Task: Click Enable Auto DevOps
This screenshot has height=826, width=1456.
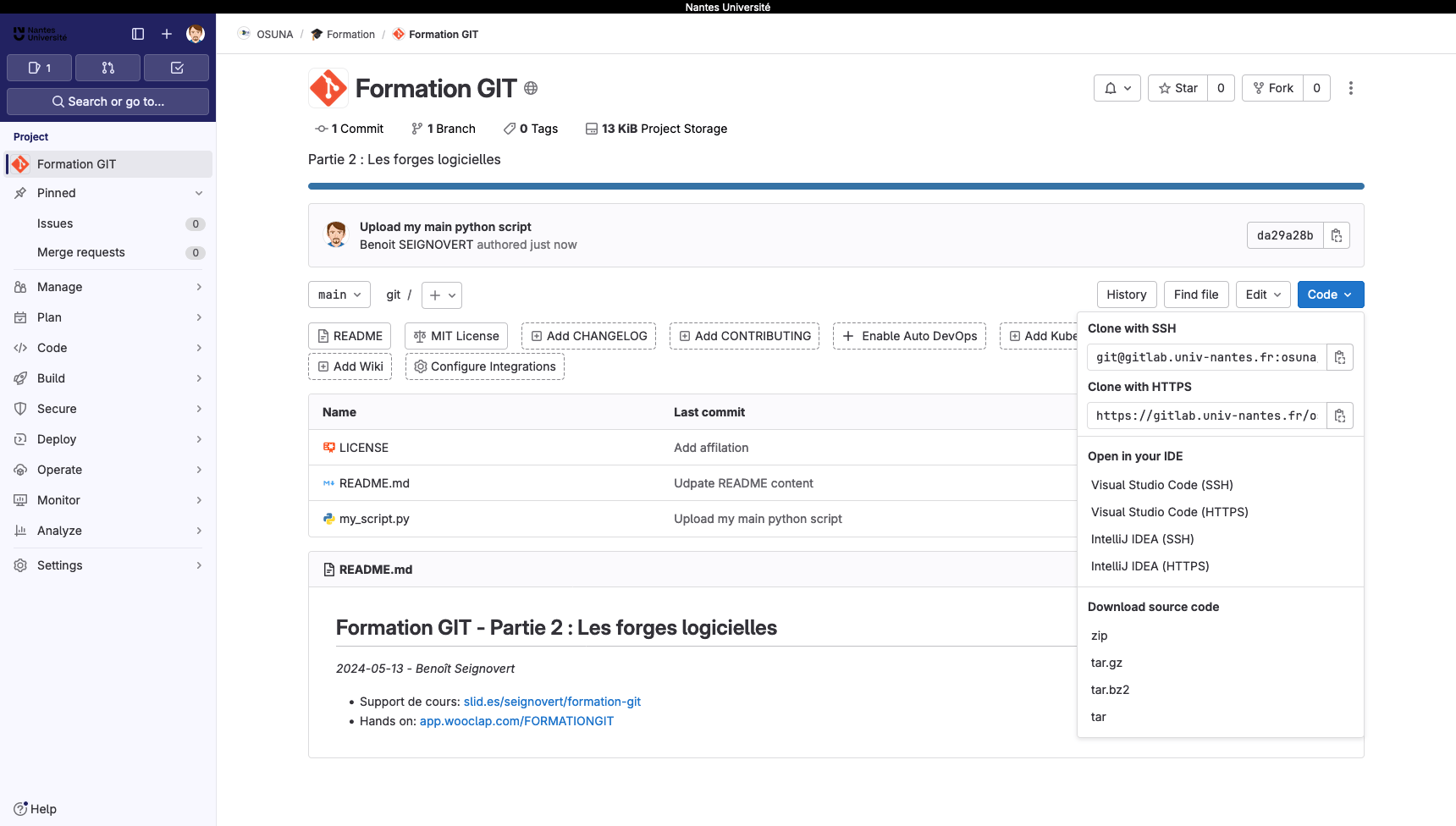Action: point(909,336)
